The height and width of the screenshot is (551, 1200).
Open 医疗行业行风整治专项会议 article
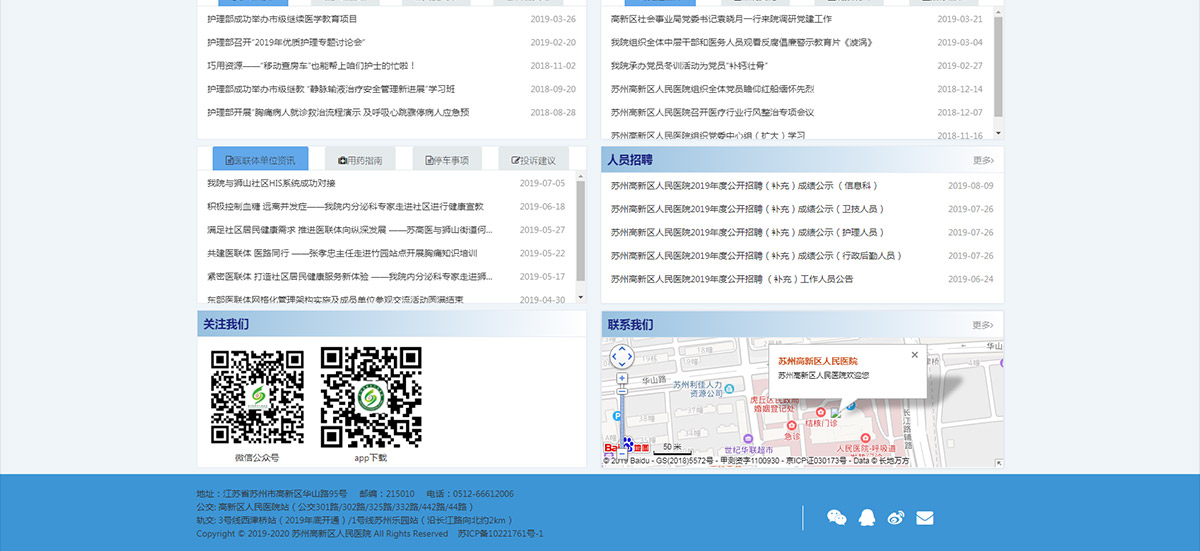tap(712, 113)
